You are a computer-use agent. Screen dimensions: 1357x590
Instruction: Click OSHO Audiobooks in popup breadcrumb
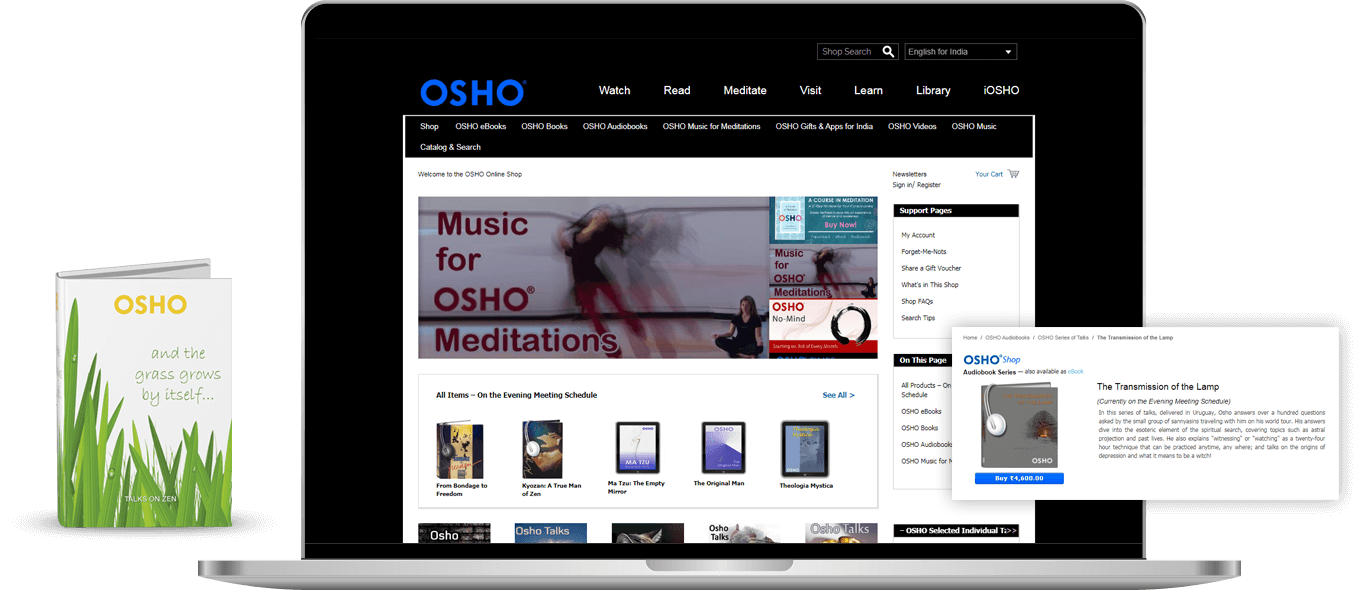click(1007, 338)
